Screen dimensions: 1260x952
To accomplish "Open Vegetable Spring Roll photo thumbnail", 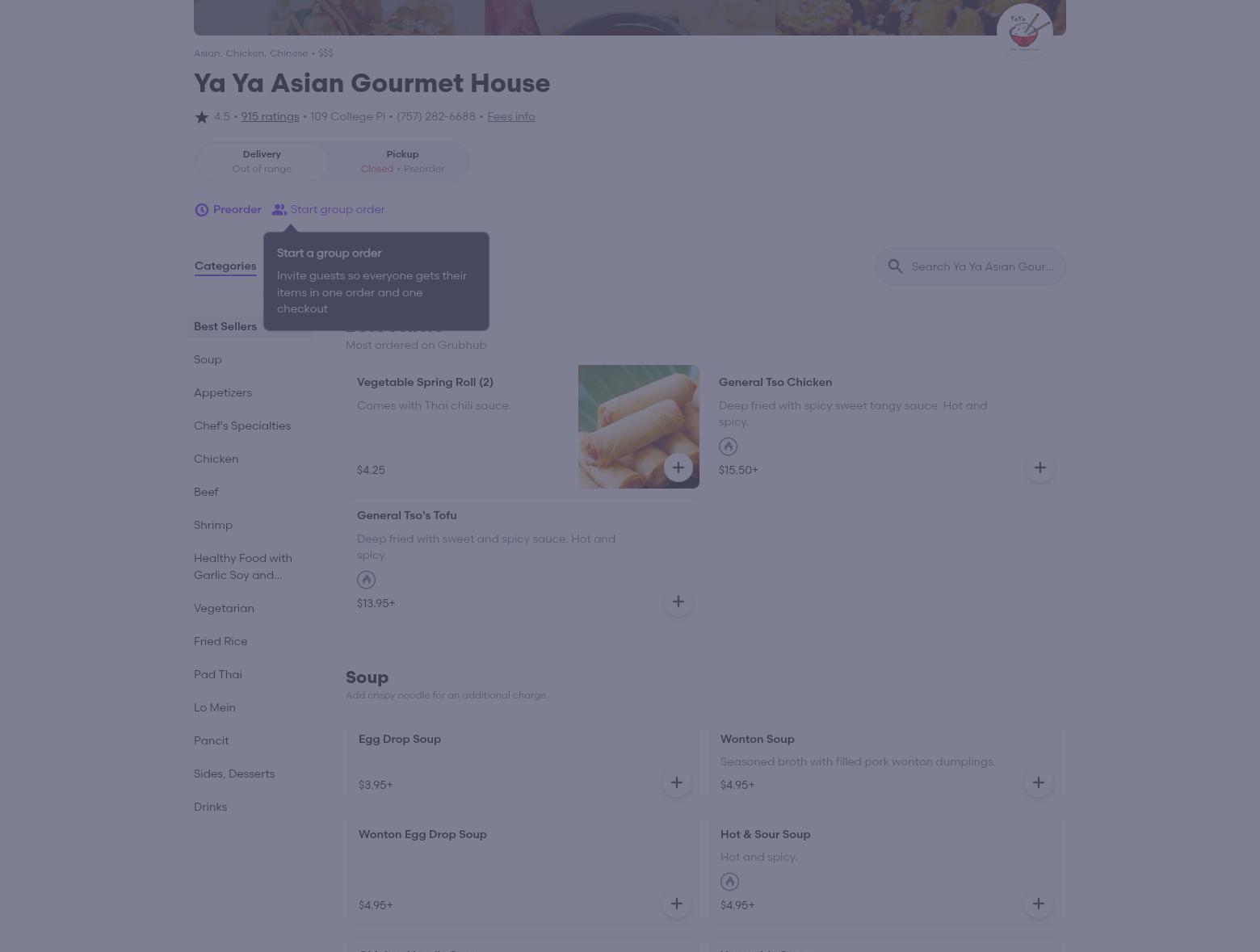I will pos(639,426).
